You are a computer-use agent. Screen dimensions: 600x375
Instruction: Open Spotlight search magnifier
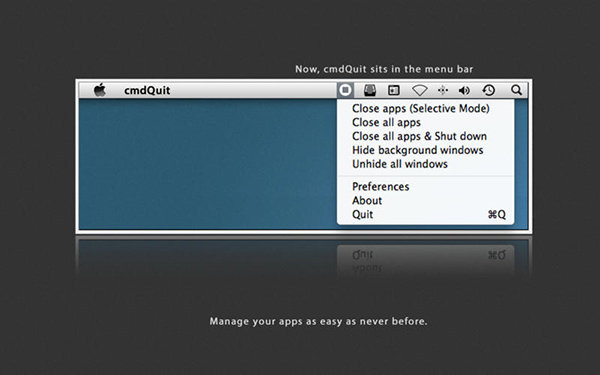tap(516, 90)
